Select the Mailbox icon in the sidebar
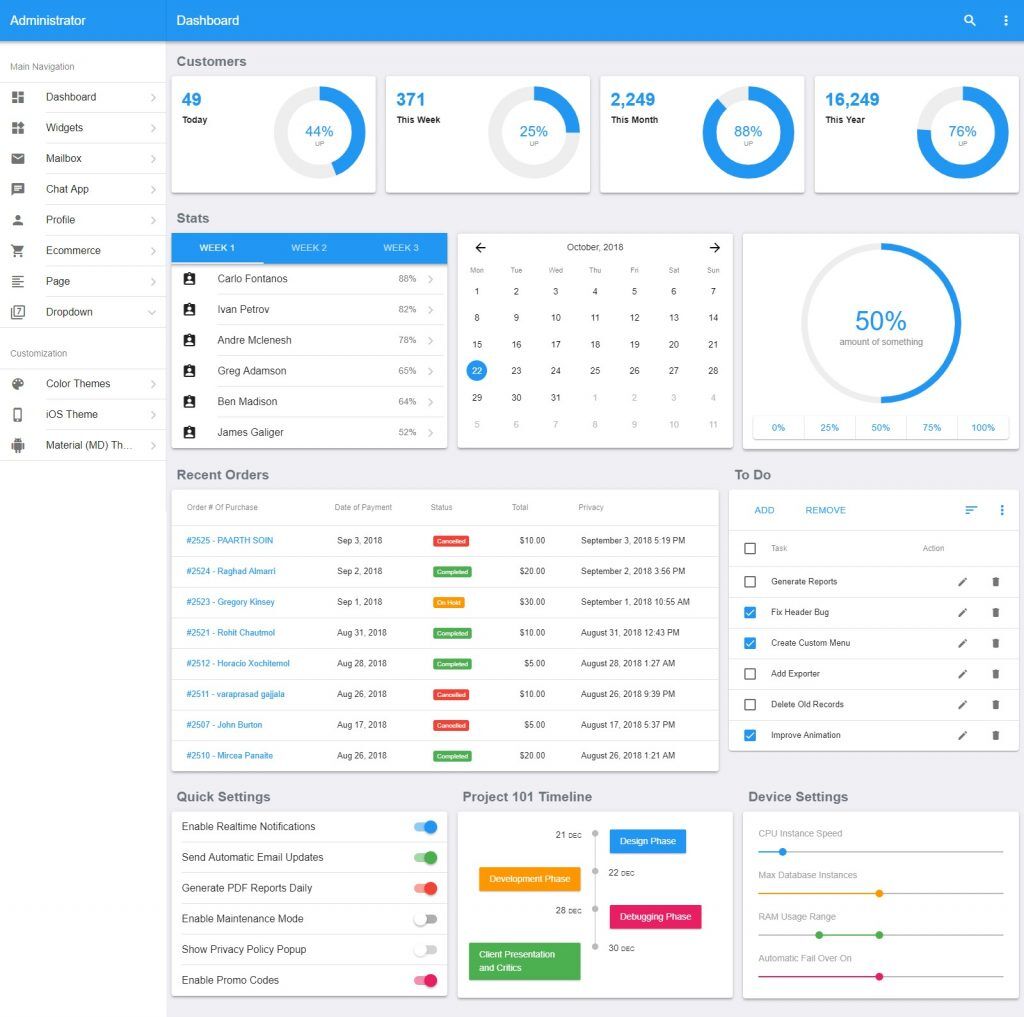This screenshot has width=1024, height=1017. click(18, 158)
